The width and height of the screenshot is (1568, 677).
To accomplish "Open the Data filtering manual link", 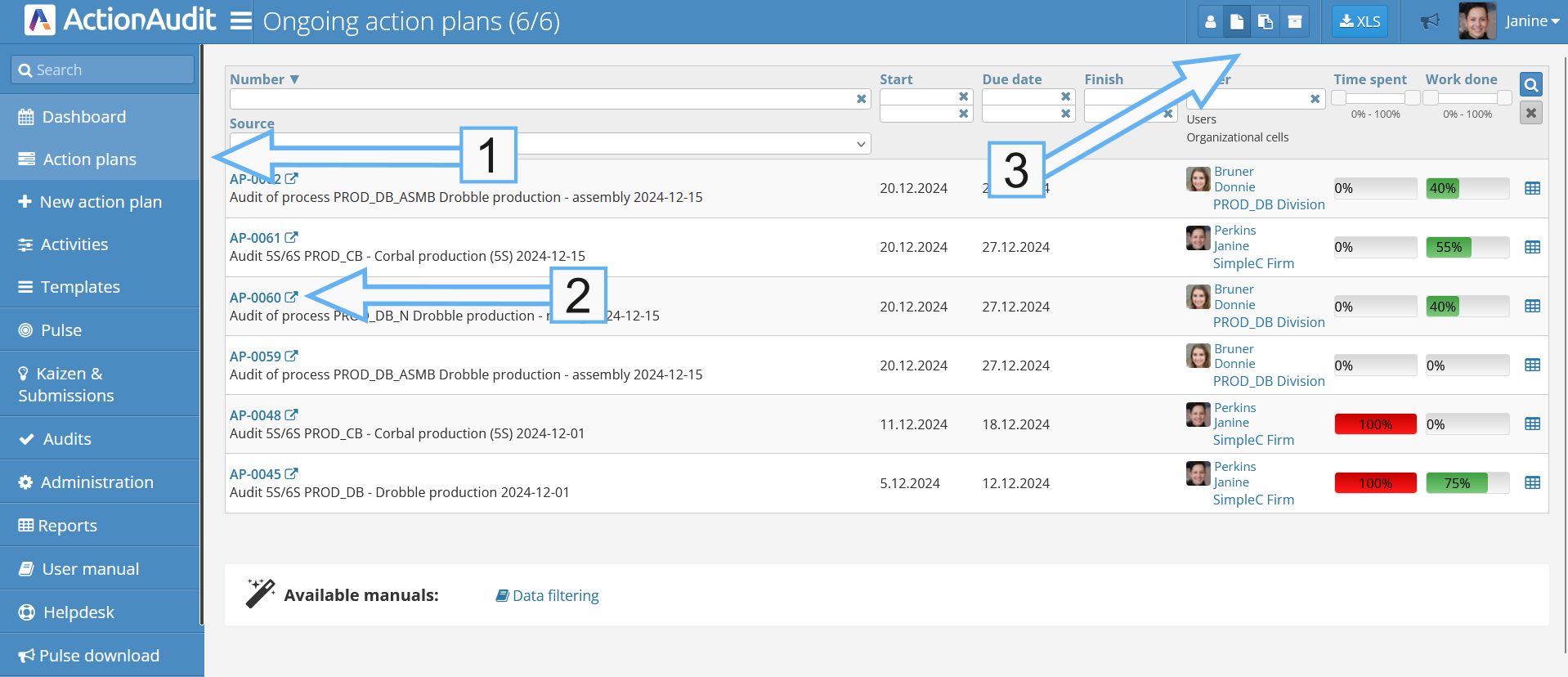I will click(555, 596).
